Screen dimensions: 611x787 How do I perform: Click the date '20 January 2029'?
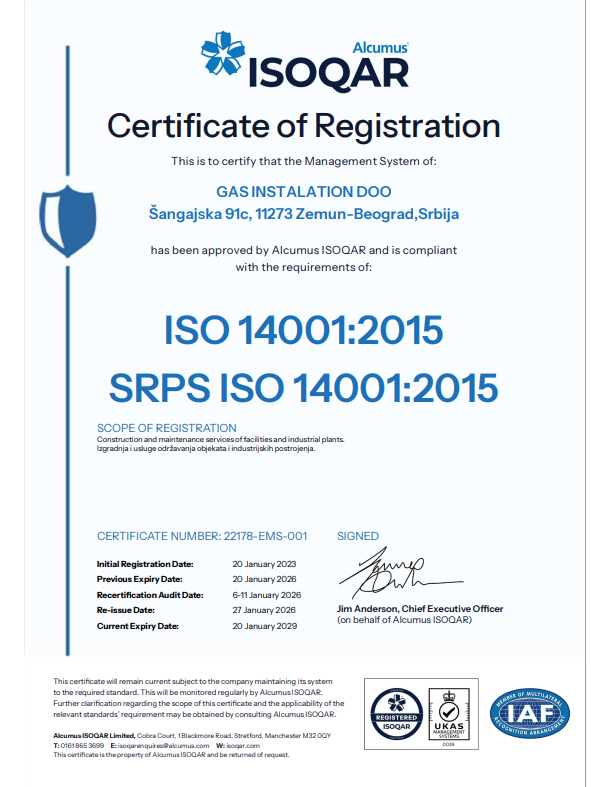click(x=265, y=626)
